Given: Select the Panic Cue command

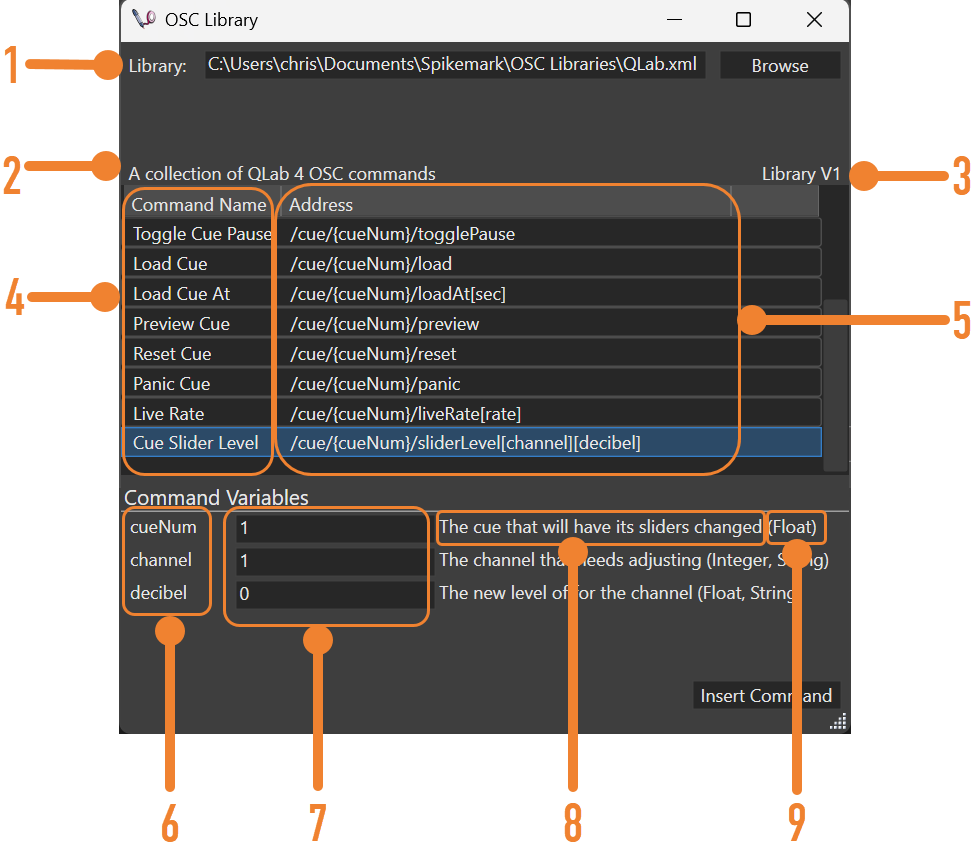Looking at the screenshot, I should pyautogui.click(x=198, y=383).
